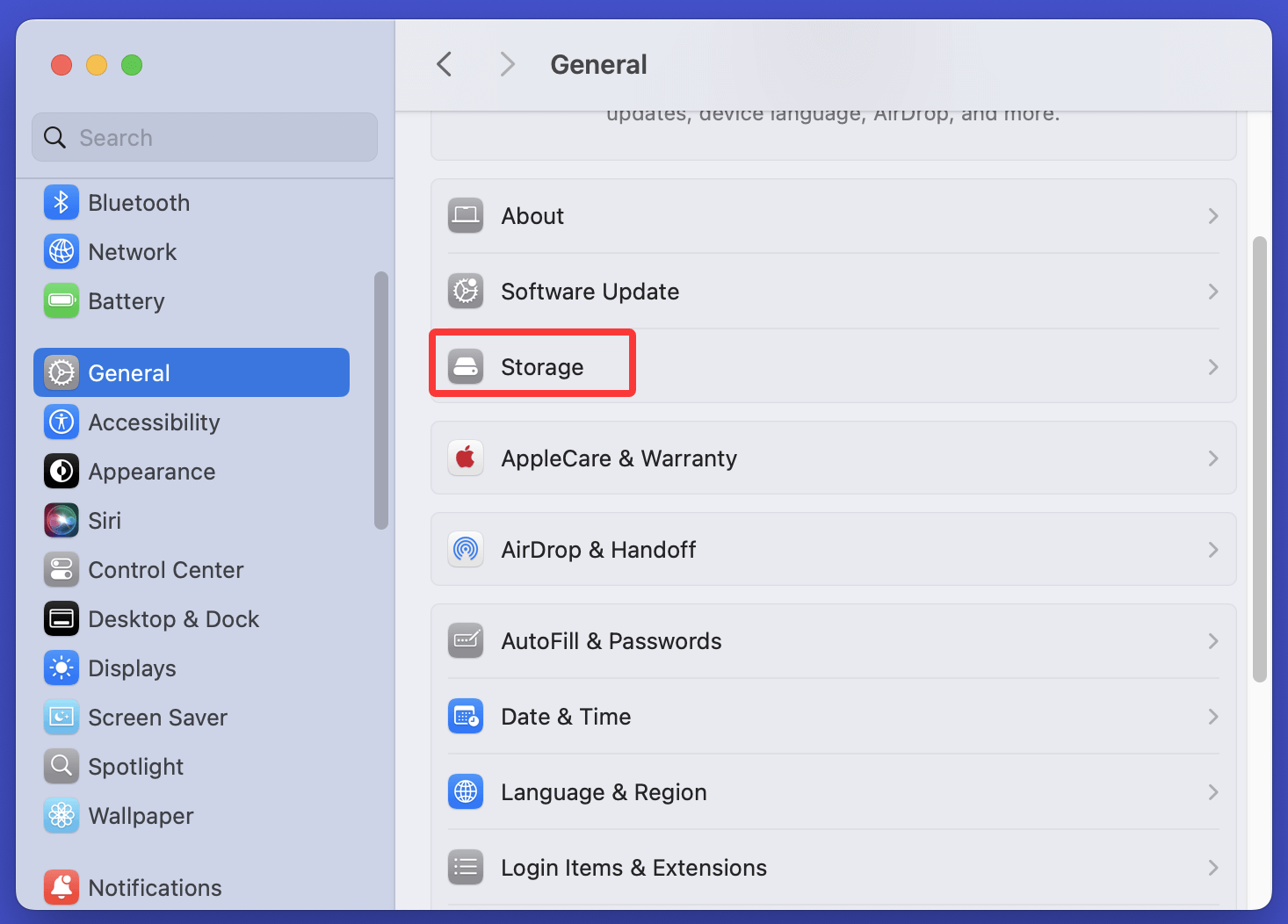The image size is (1288, 924).
Task: Click the Bluetooth icon in sidebar
Action: 61,203
